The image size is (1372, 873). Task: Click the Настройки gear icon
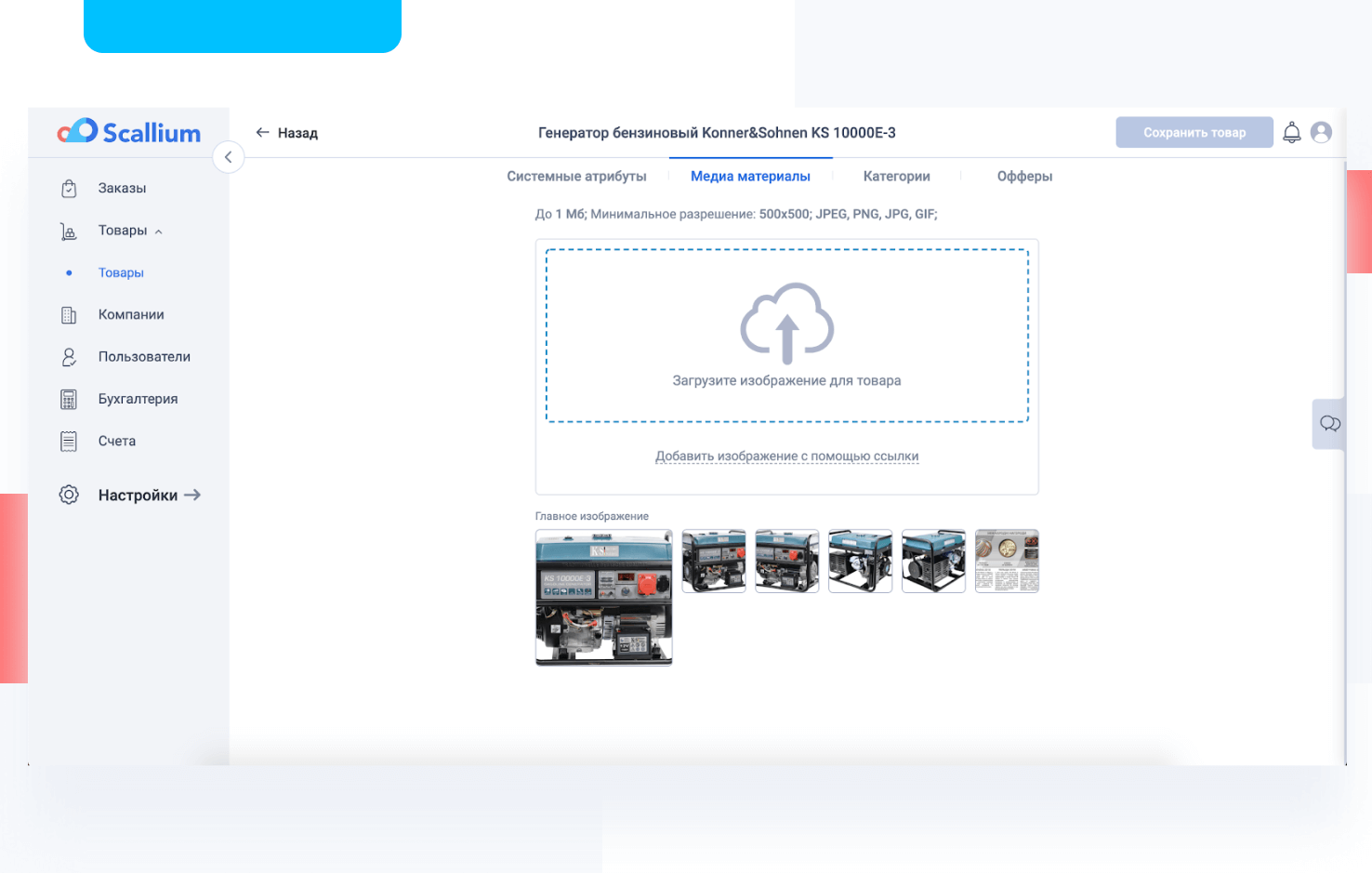pyautogui.click(x=69, y=495)
